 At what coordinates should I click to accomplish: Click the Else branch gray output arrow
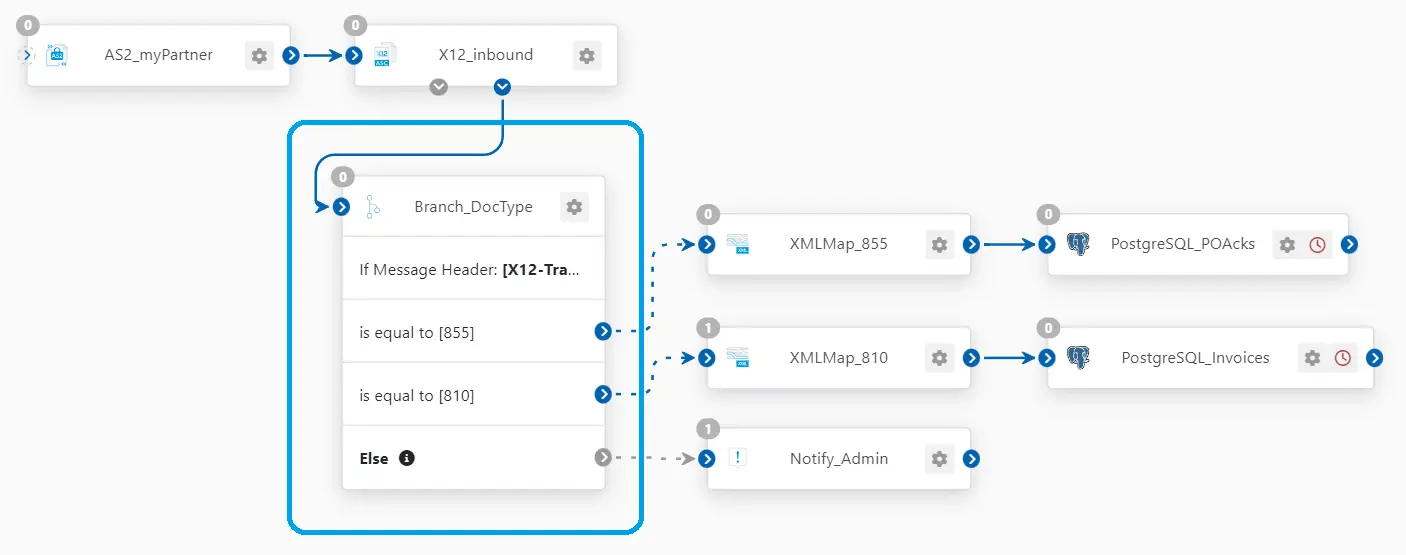[x=602, y=458]
